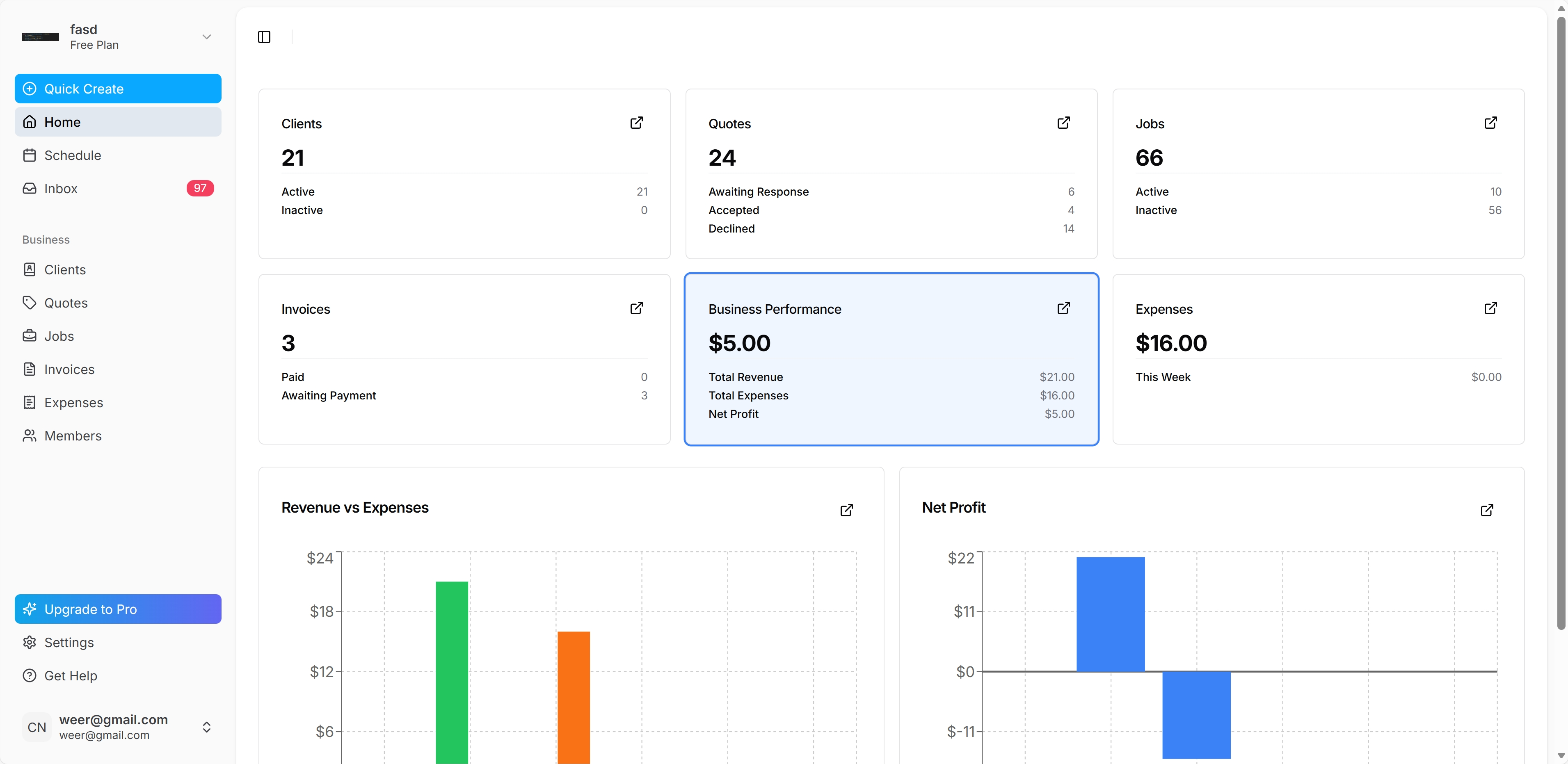Select Invoices in the sidebar
This screenshot has height=764, width=1568.
(x=69, y=369)
